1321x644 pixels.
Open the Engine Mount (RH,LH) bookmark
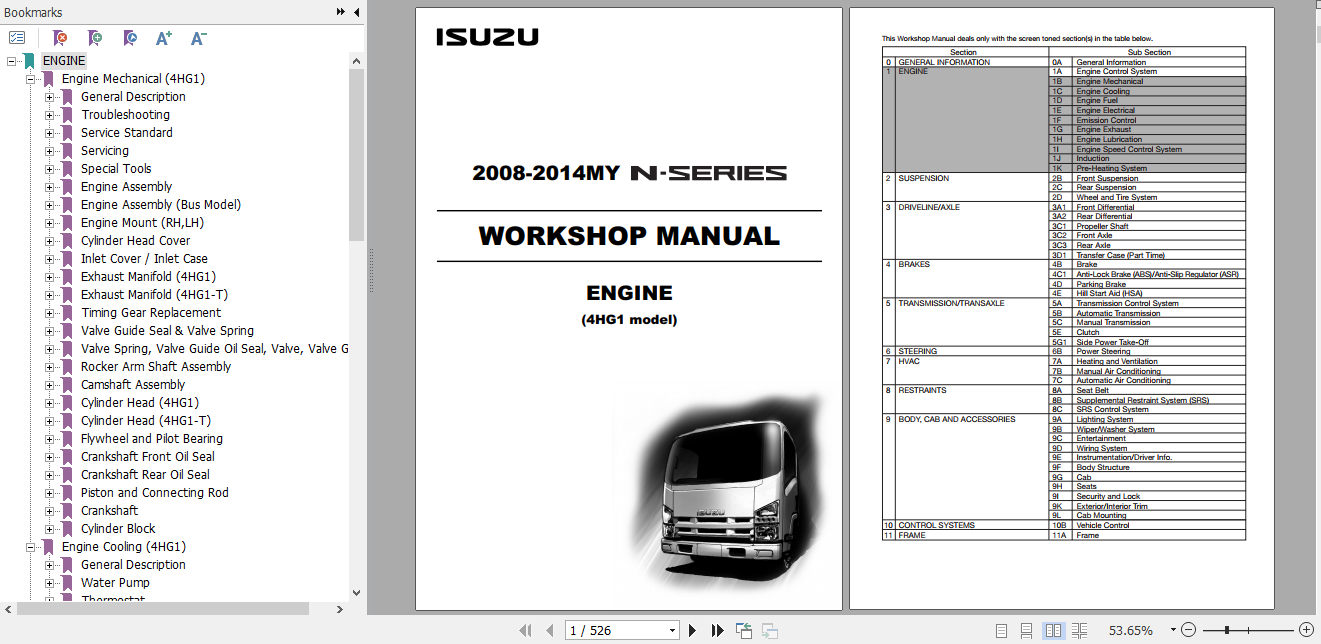point(142,223)
